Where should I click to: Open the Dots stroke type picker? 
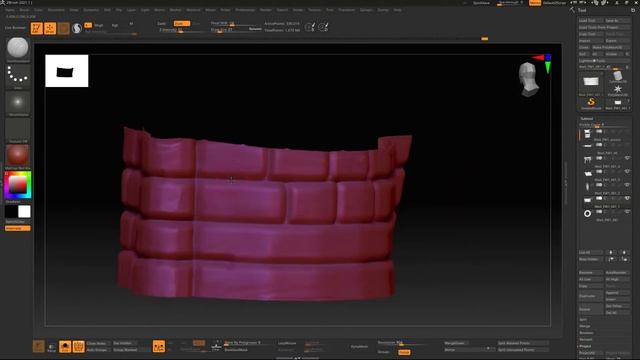coord(18,76)
